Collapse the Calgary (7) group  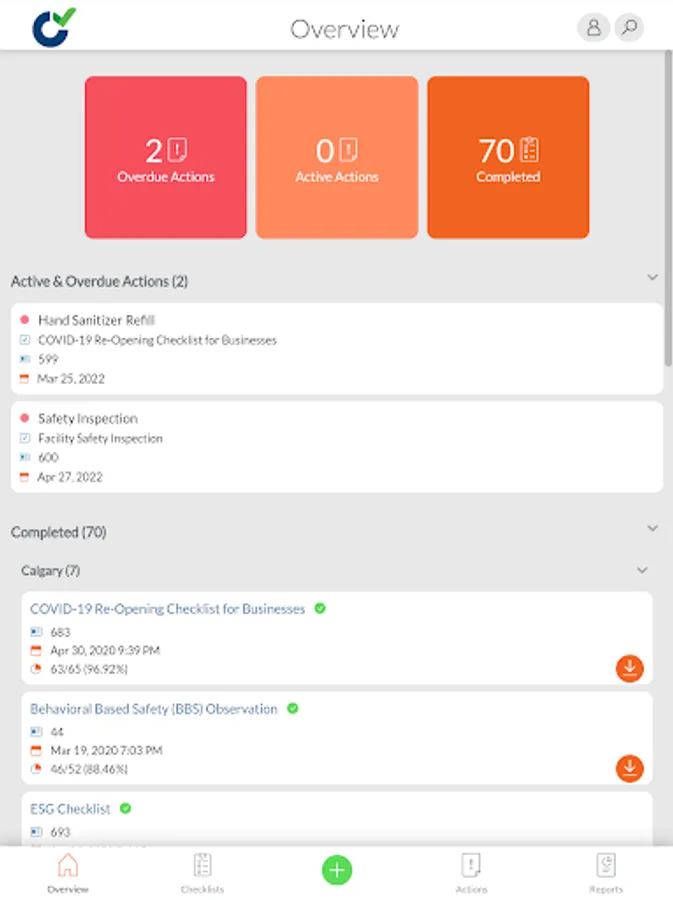tap(642, 570)
